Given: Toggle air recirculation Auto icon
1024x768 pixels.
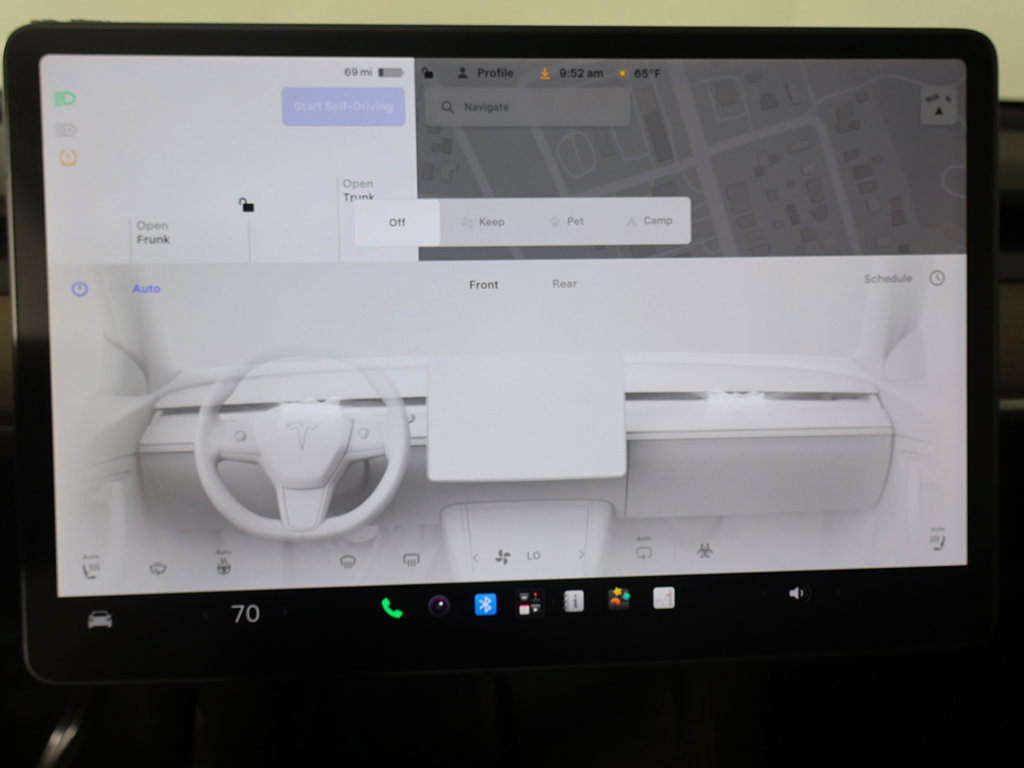Looking at the screenshot, I should click(644, 550).
